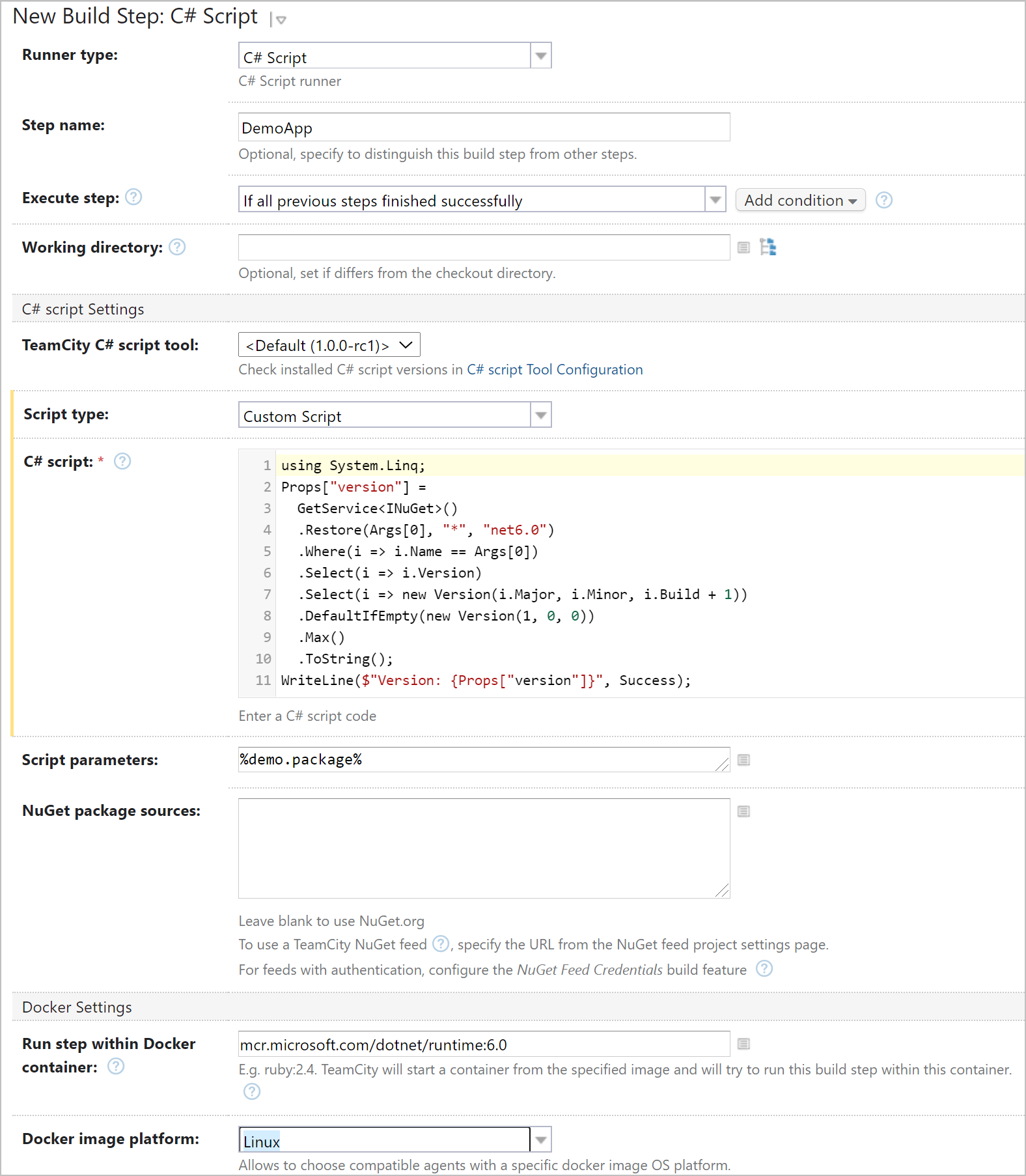Viewport: 1026px width, 1176px height.
Task: Open TeamCity C# script tool version dropdown
Action: (329, 345)
